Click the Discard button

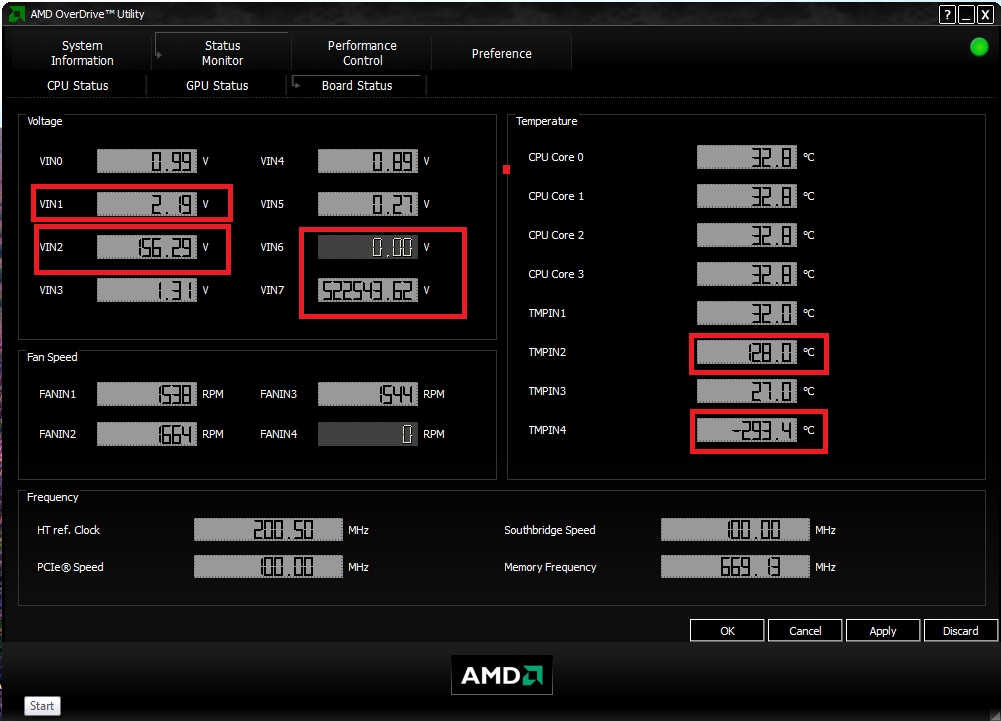961,630
